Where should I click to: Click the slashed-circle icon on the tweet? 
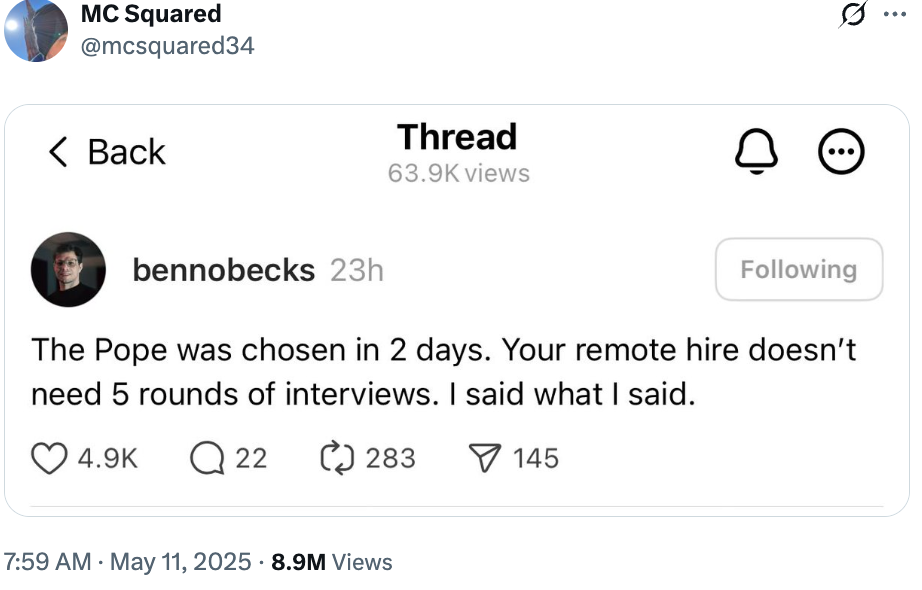851,15
